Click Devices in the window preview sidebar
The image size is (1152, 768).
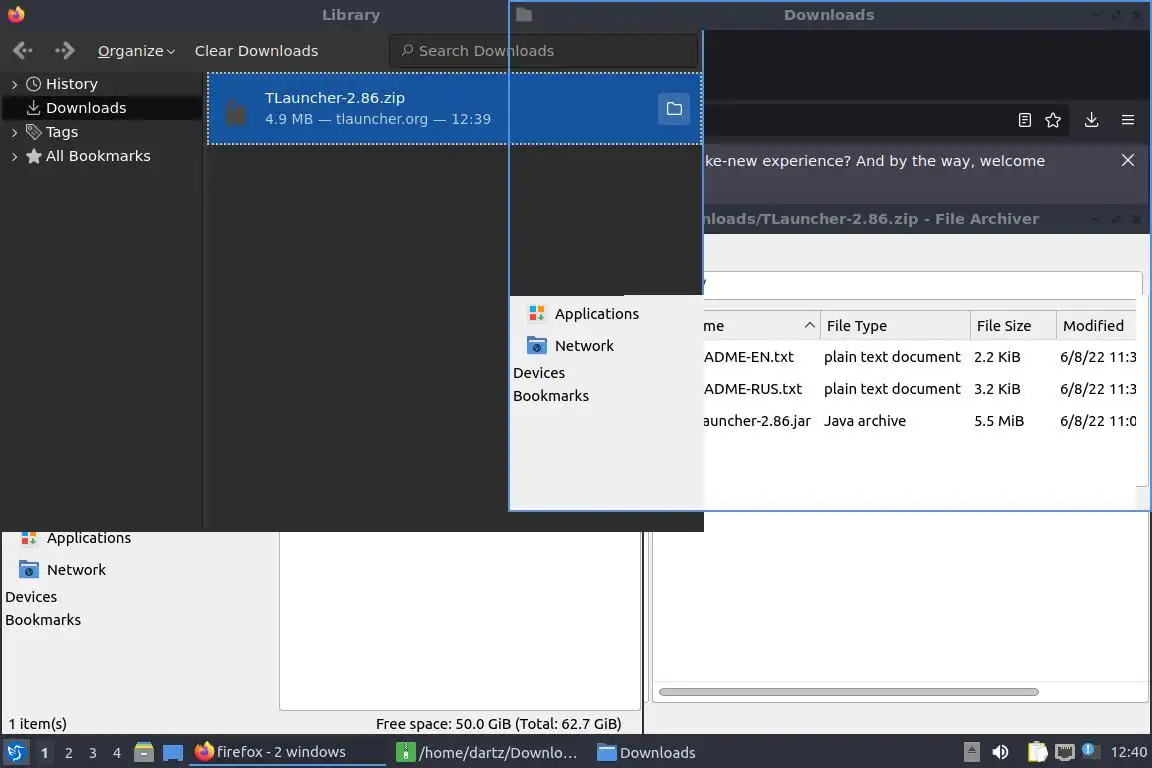[539, 373]
